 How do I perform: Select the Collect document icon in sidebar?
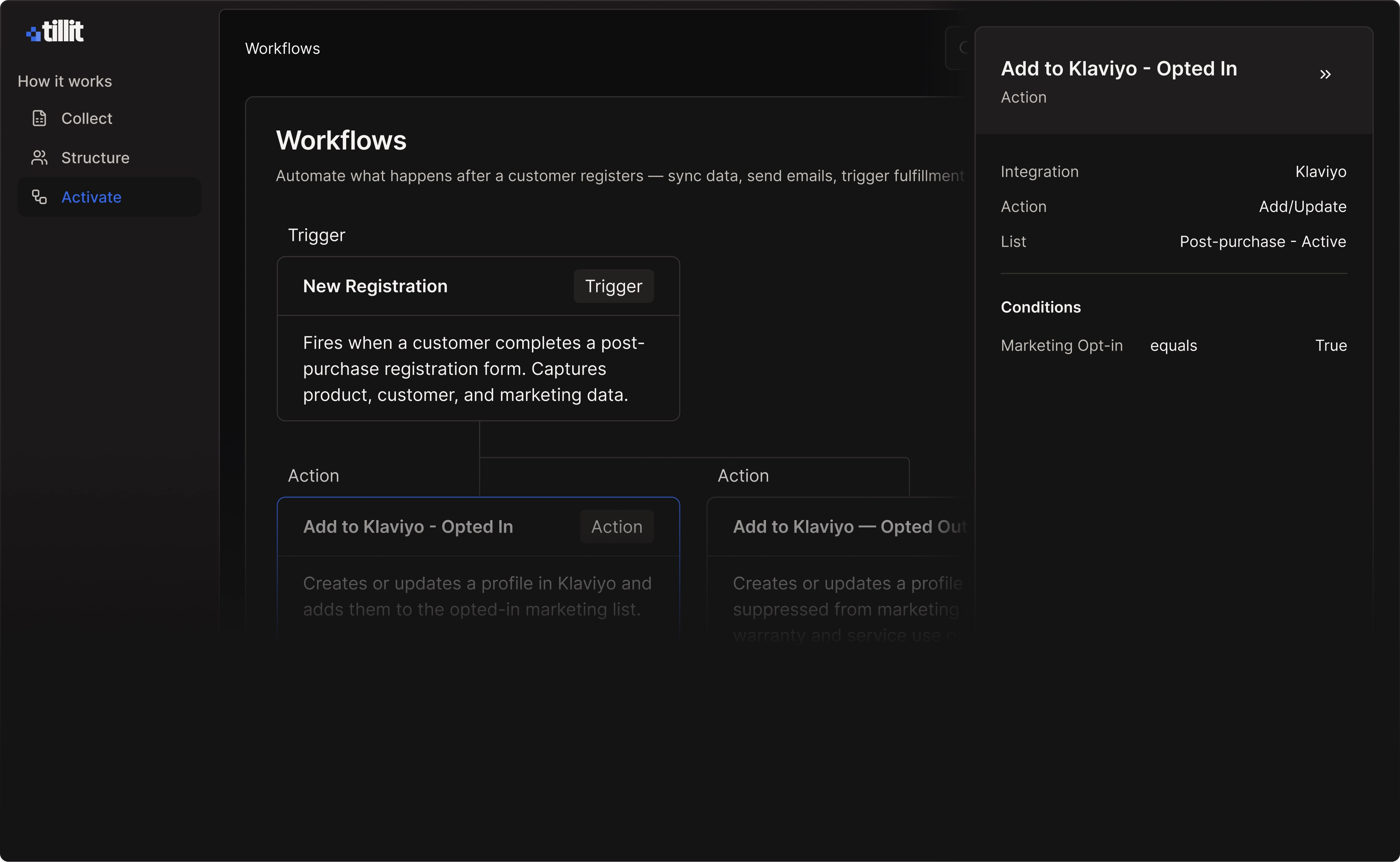(39, 118)
